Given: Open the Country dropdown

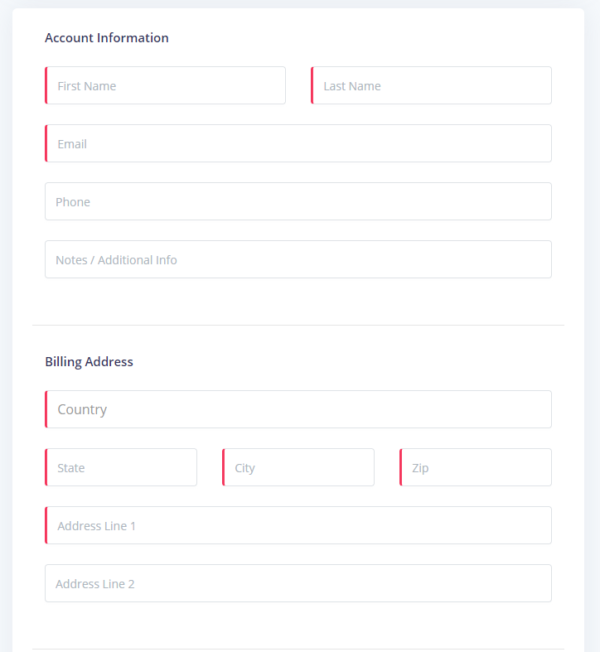Looking at the screenshot, I should [299, 410].
